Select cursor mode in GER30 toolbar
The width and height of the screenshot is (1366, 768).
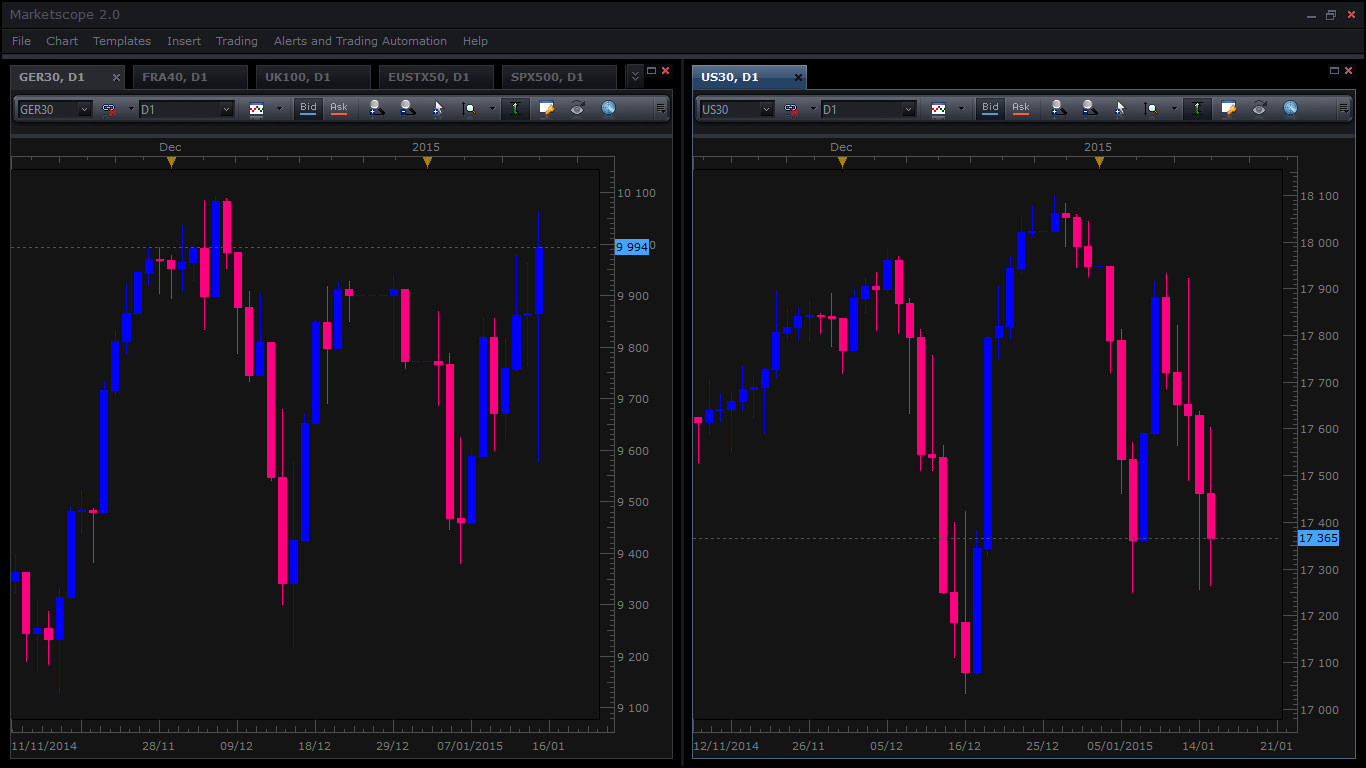[x=437, y=109]
